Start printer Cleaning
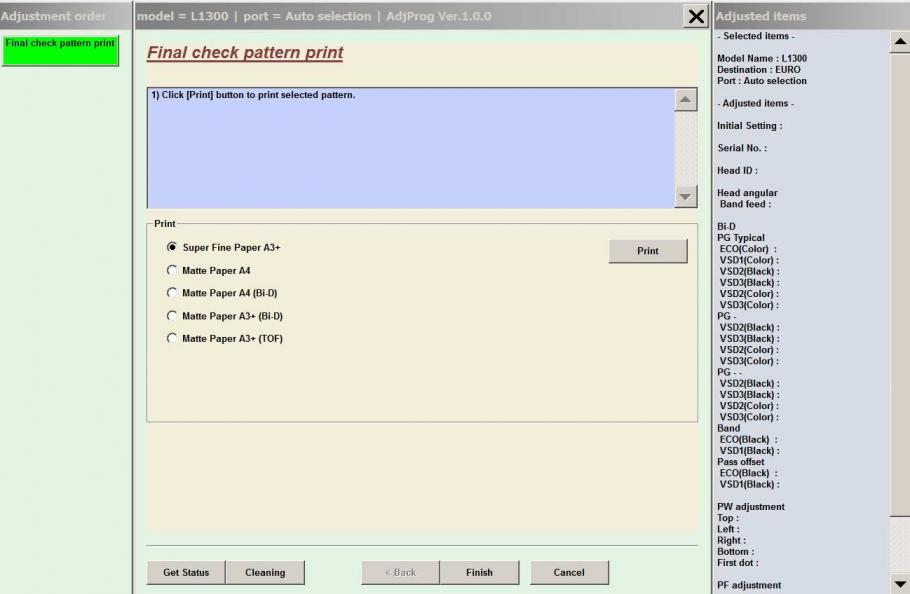The image size is (910, 594). pyautogui.click(x=266, y=572)
